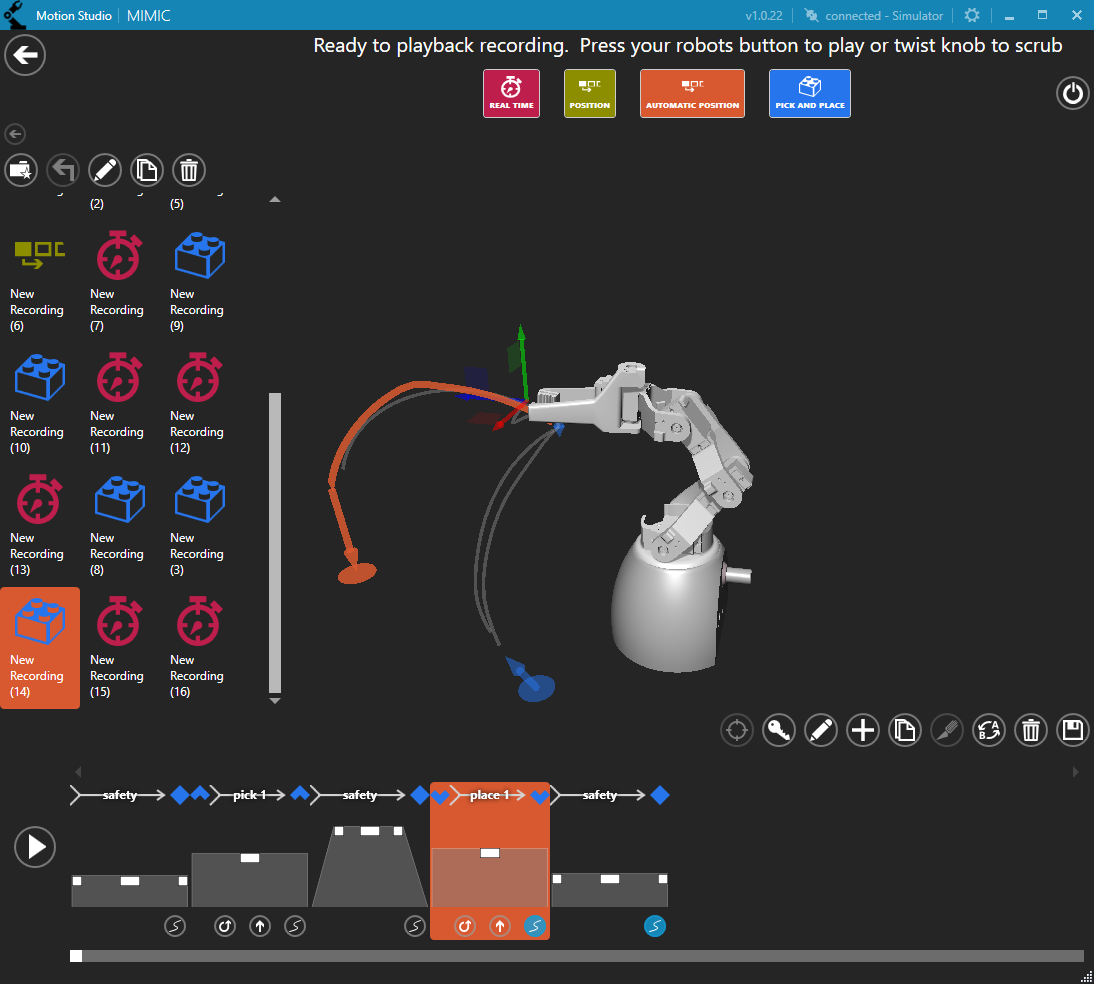This screenshot has width=1094, height=984.
Task: Click the timeline right scroll arrow
Action: (1076, 772)
